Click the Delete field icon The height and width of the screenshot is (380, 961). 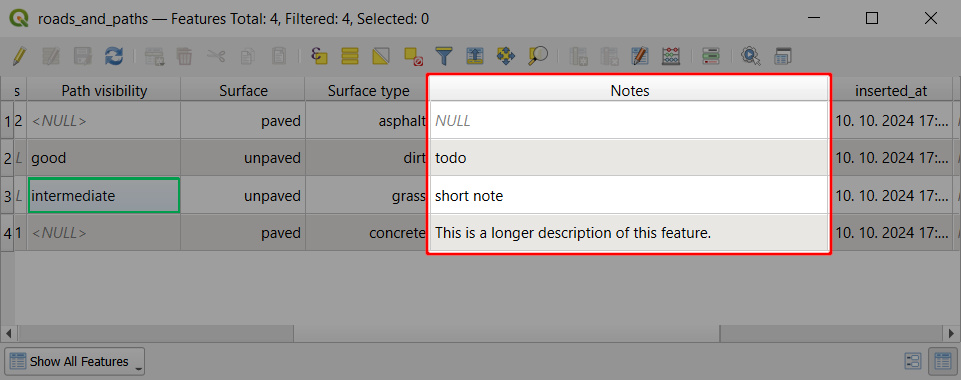[x=609, y=56]
